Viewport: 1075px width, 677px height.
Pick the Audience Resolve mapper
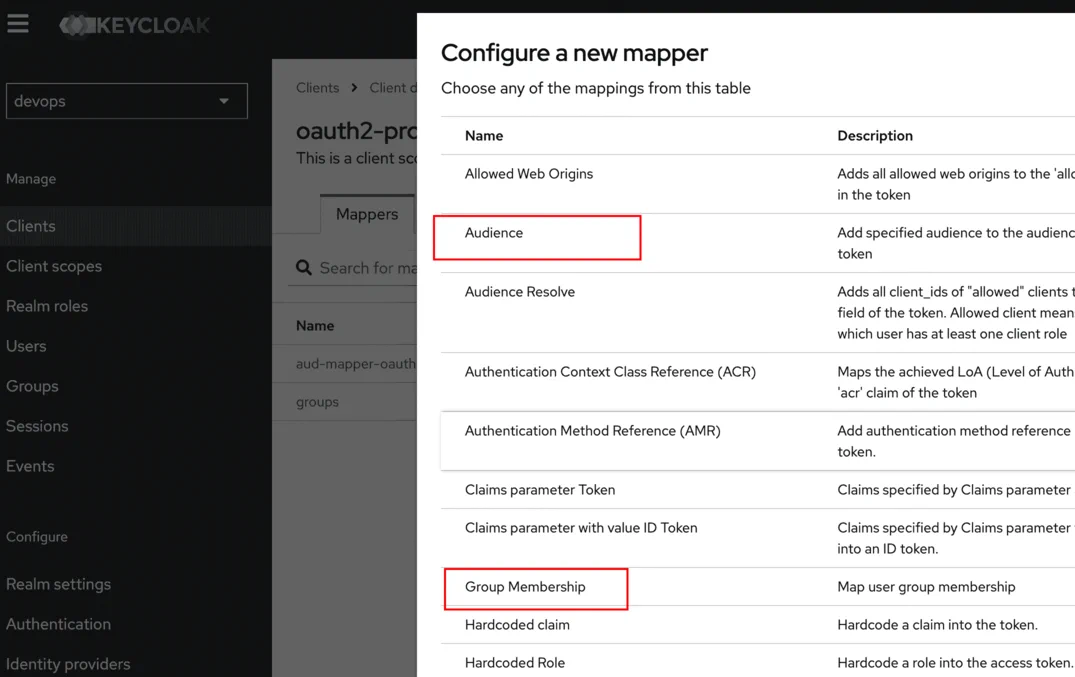520,292
